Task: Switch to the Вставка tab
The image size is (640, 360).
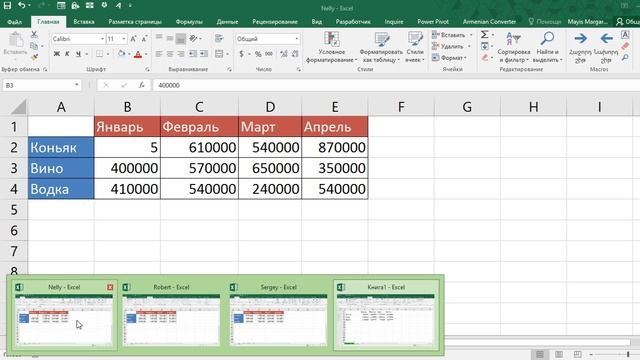Action: click(x=84, y=22)
